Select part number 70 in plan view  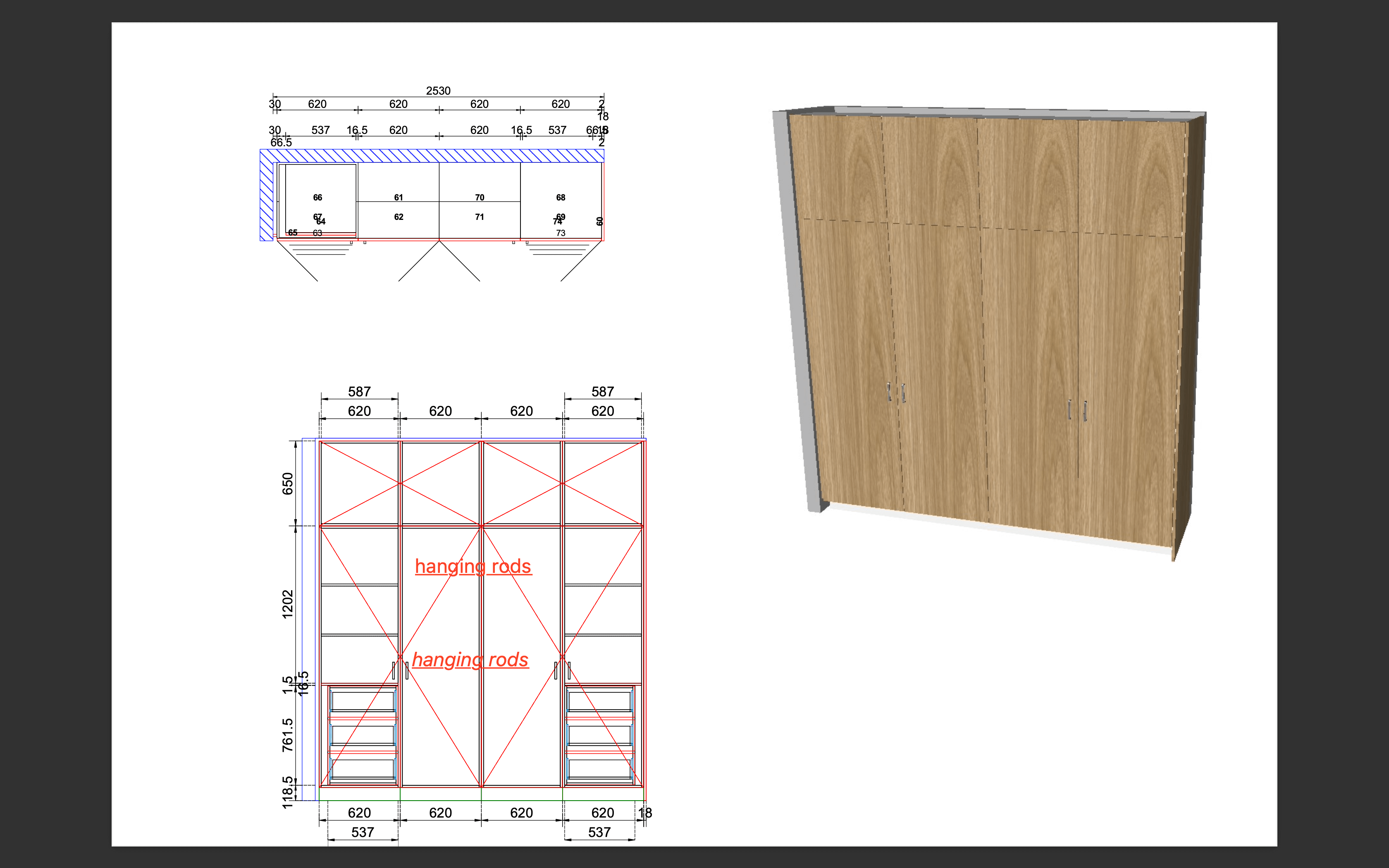(x=479, y=198)
